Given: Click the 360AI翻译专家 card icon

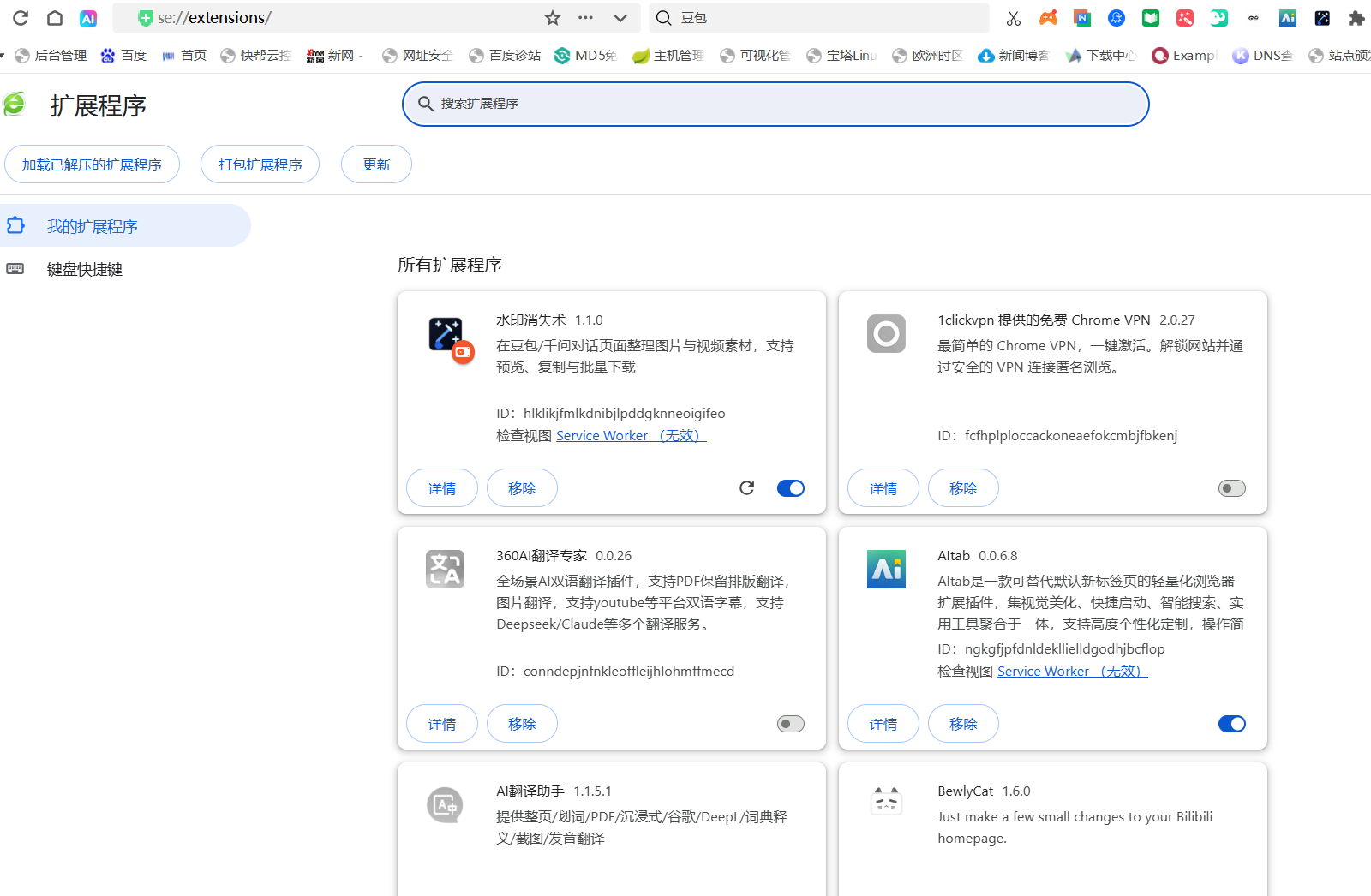Looking at the screenshot, I should (446, 570).
